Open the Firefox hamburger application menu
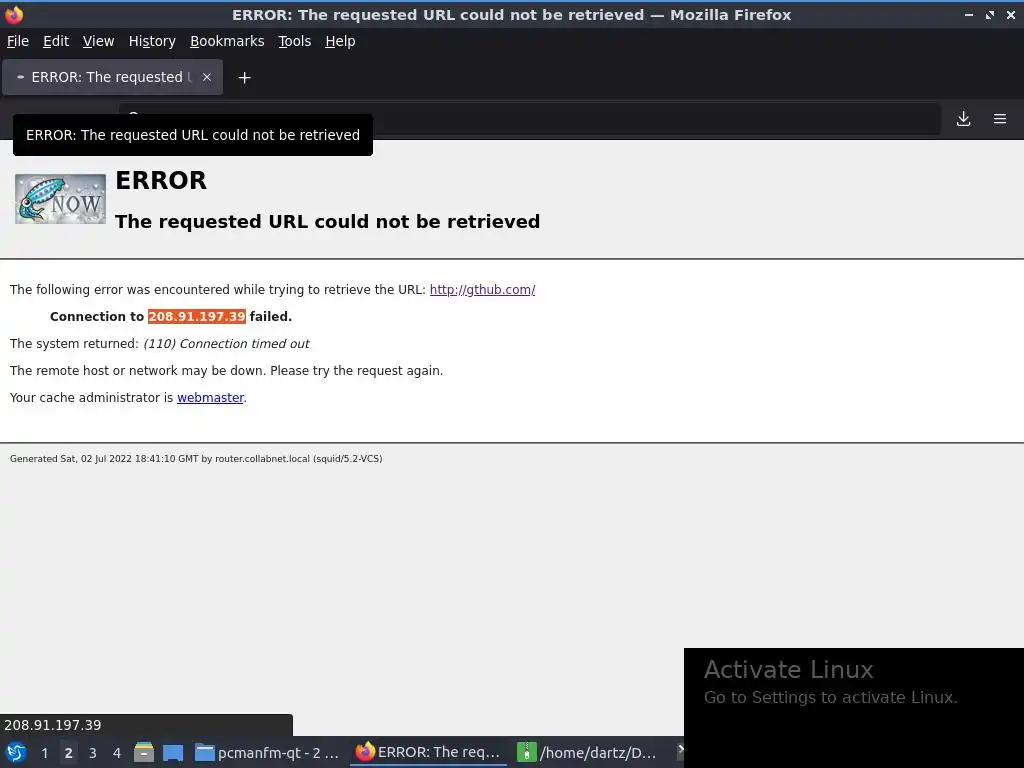Image resolution: width=1024 pixels, height=768 pixels. click(x=999, y=119)
